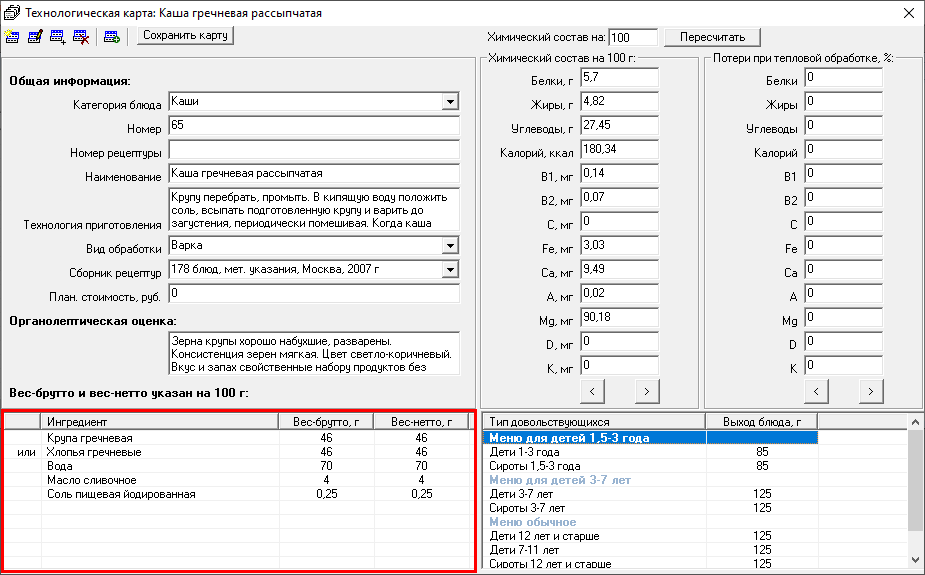
Task: Click the toolbar icon with green plus
Action: coord(111,37)
